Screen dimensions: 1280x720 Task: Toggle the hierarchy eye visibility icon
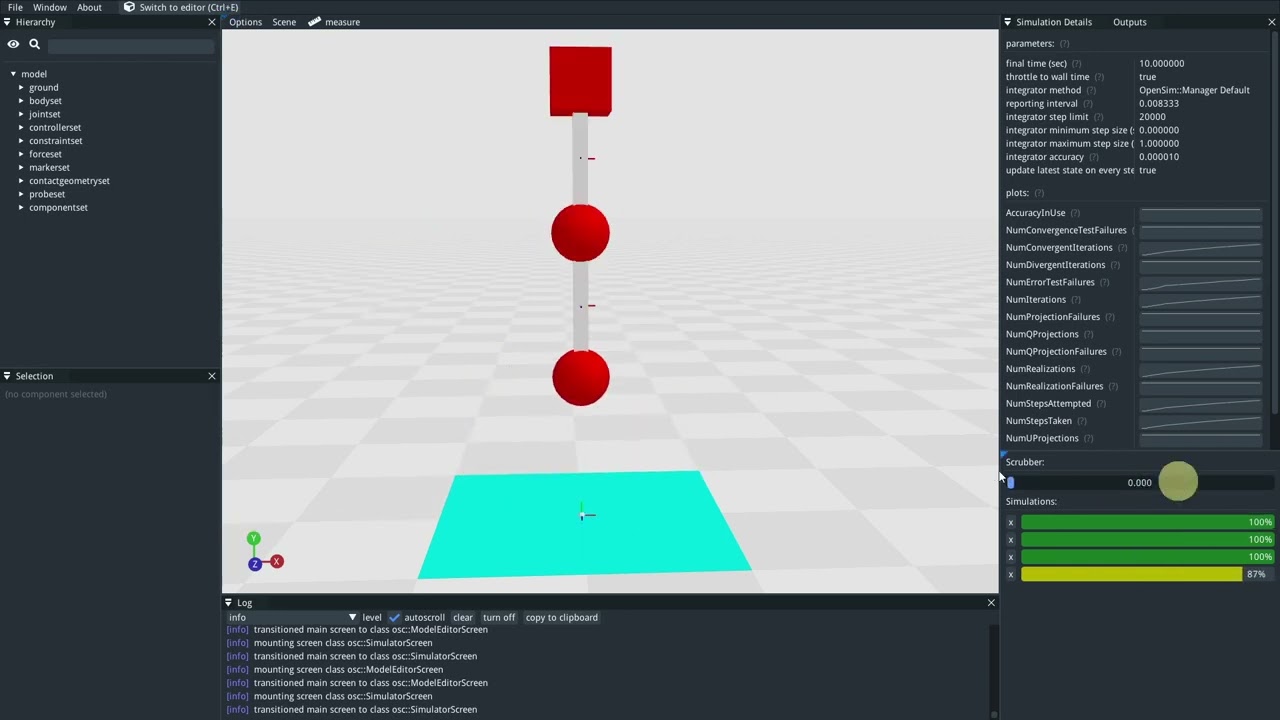click(x=13, y=44)
